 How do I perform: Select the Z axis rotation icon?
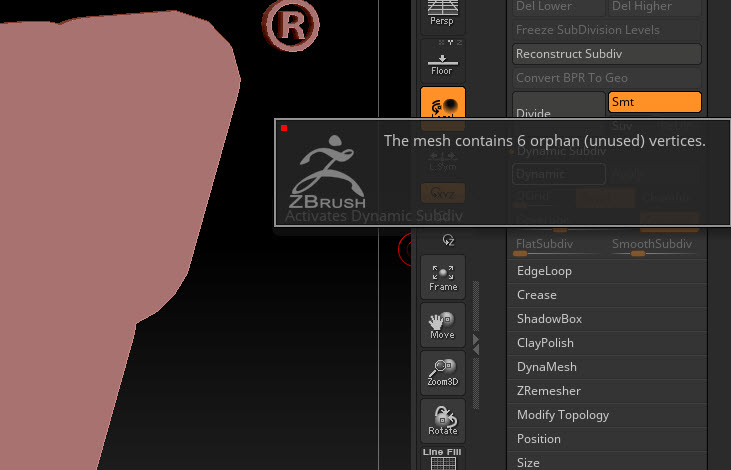448,240
